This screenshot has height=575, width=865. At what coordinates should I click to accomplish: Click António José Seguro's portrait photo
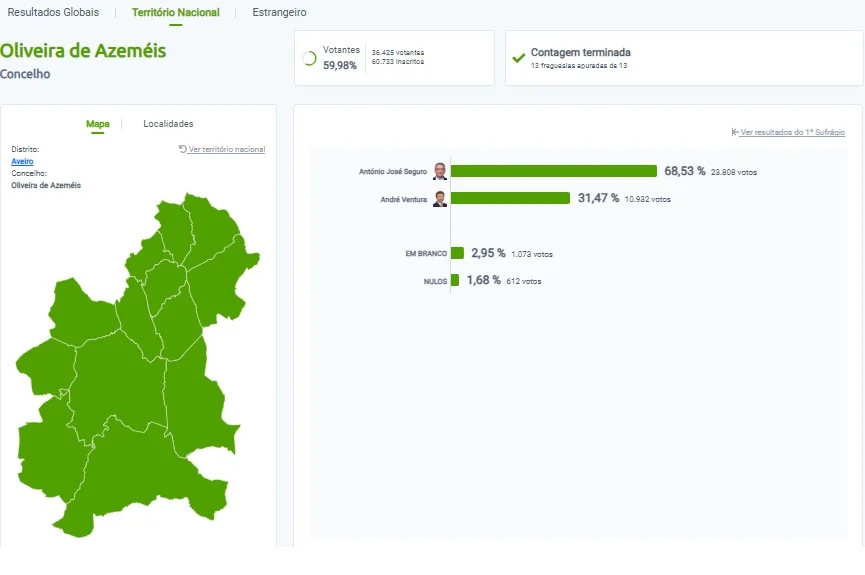pos(440,171)
